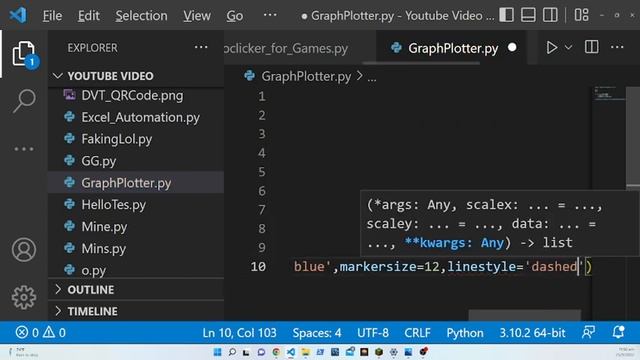Open the Edit menu
The width and height of the screenshot is (640, 360).
[89, 16]
